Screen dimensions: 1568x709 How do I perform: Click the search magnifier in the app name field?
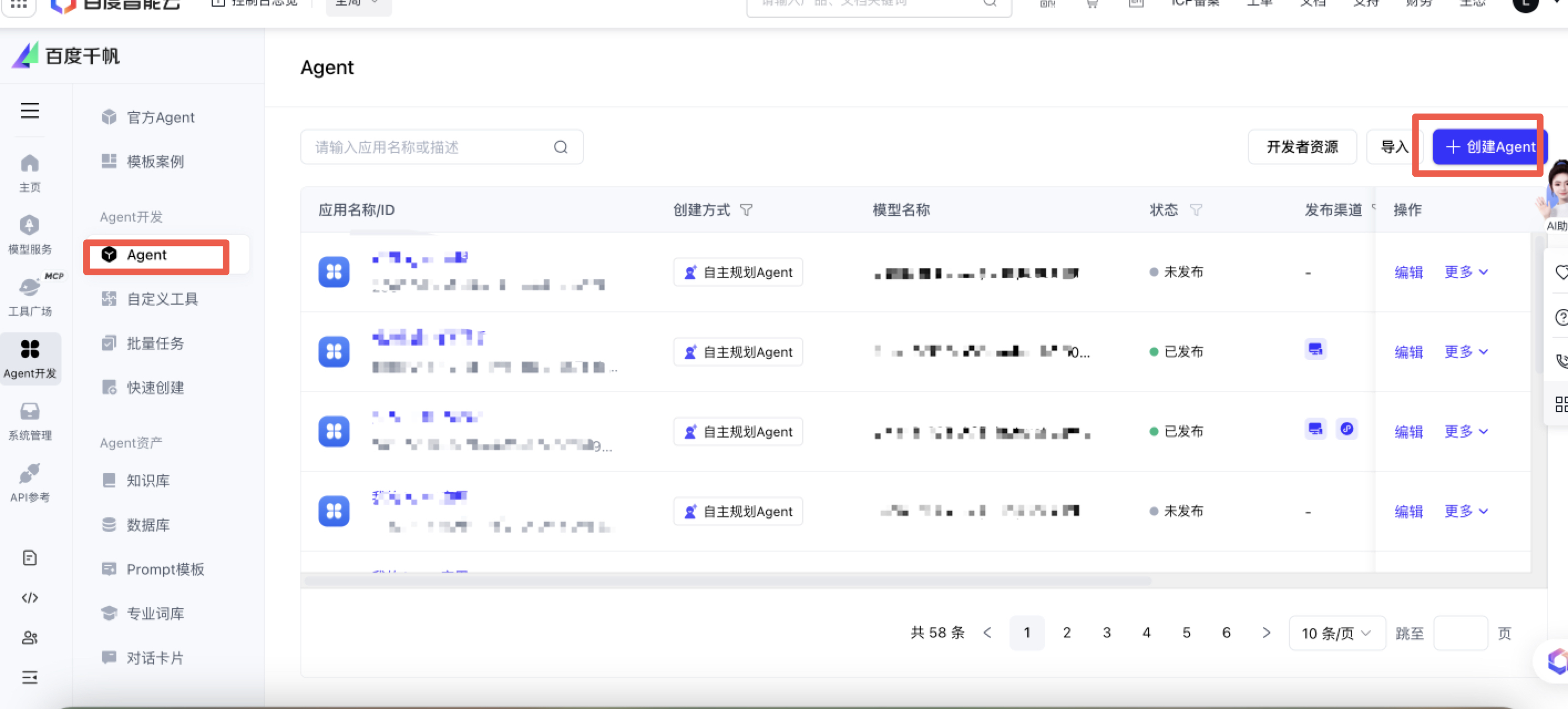561,147
